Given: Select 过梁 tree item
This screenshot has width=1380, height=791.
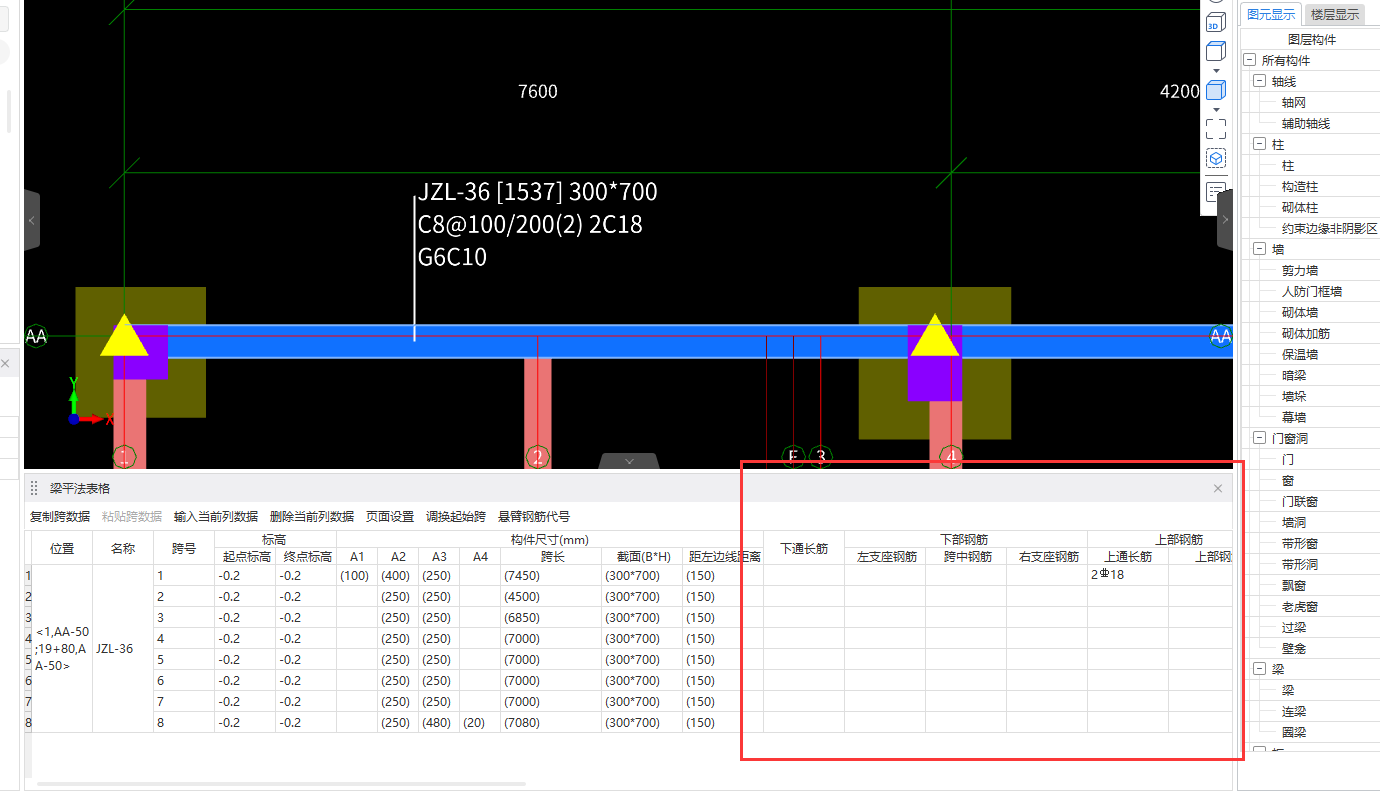Looking at the screenshot, I should coord(1293,628).
